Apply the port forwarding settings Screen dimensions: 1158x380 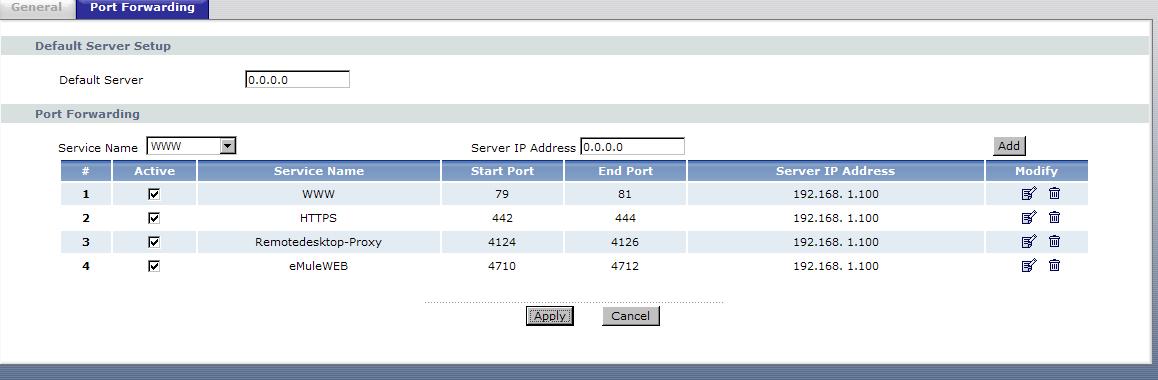[549, 316]
